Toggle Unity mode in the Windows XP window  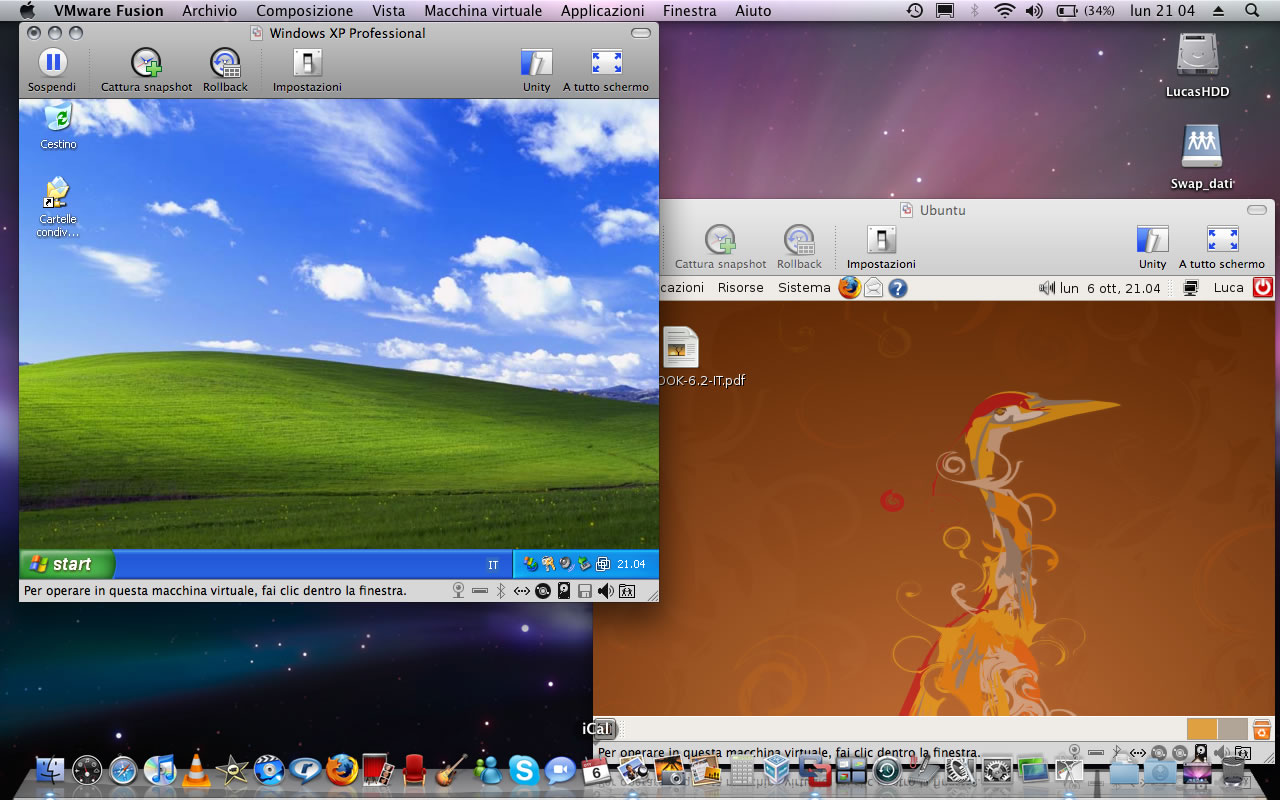point(537,70)
